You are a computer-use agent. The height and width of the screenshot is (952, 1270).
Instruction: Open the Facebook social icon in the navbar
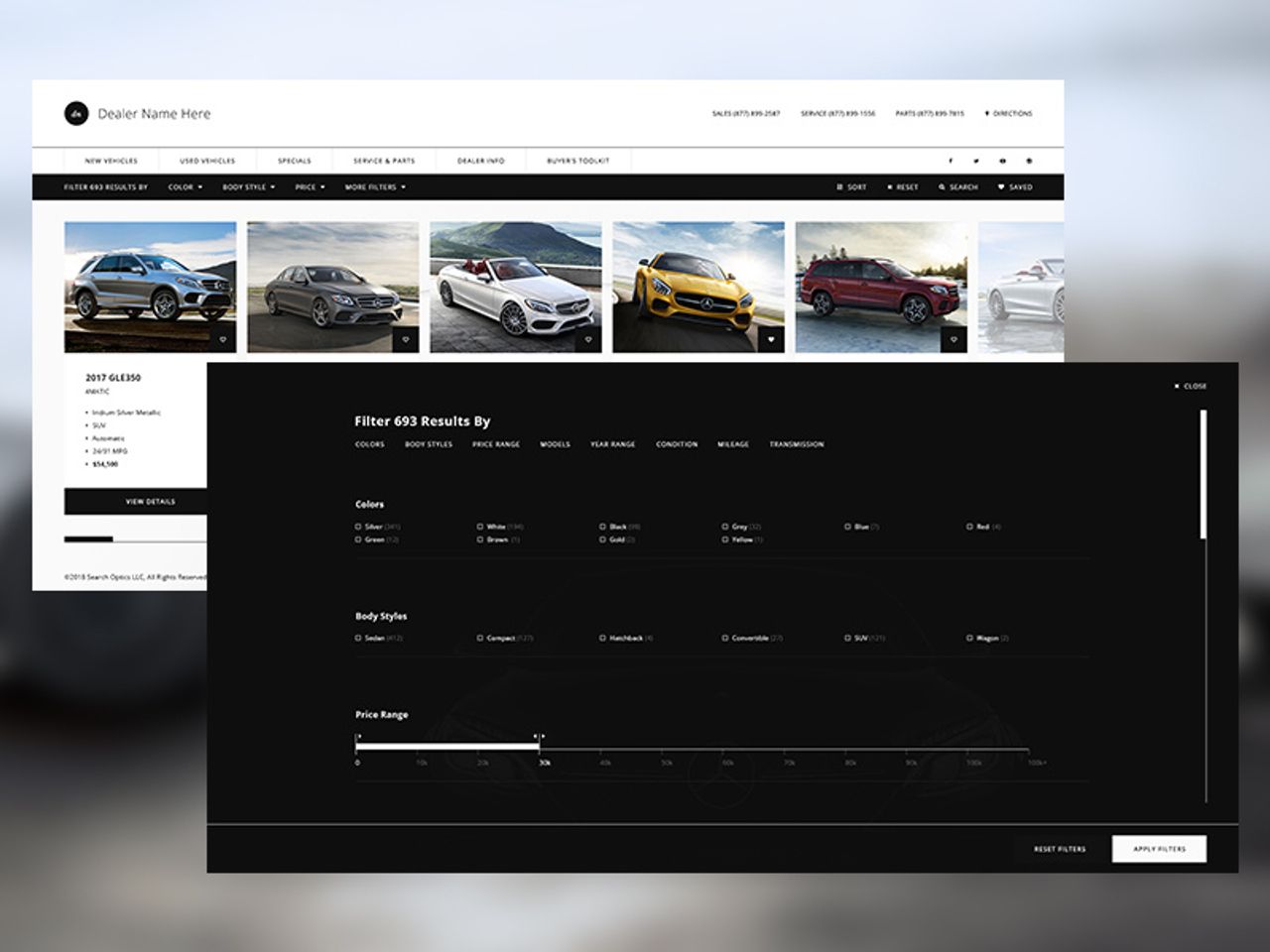click(x=950, y=161)
